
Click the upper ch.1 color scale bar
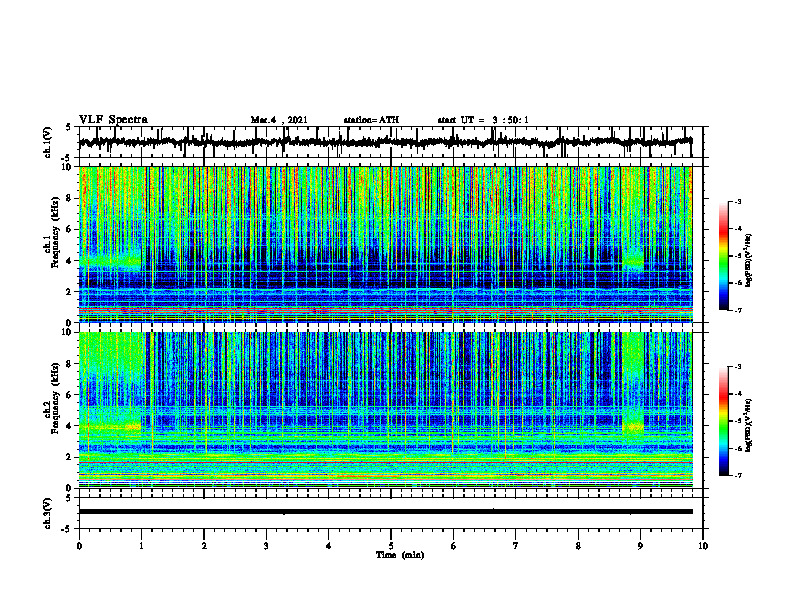724,256
